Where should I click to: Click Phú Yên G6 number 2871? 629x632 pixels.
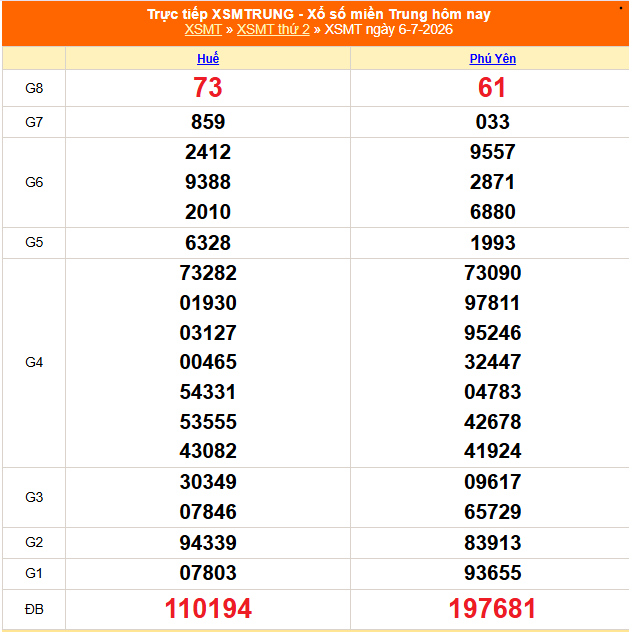[492, 182]
